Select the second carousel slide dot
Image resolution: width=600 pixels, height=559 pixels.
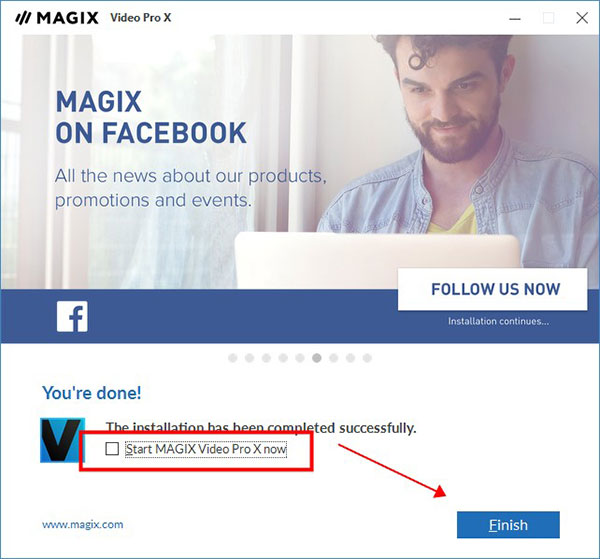pos(249,358)
